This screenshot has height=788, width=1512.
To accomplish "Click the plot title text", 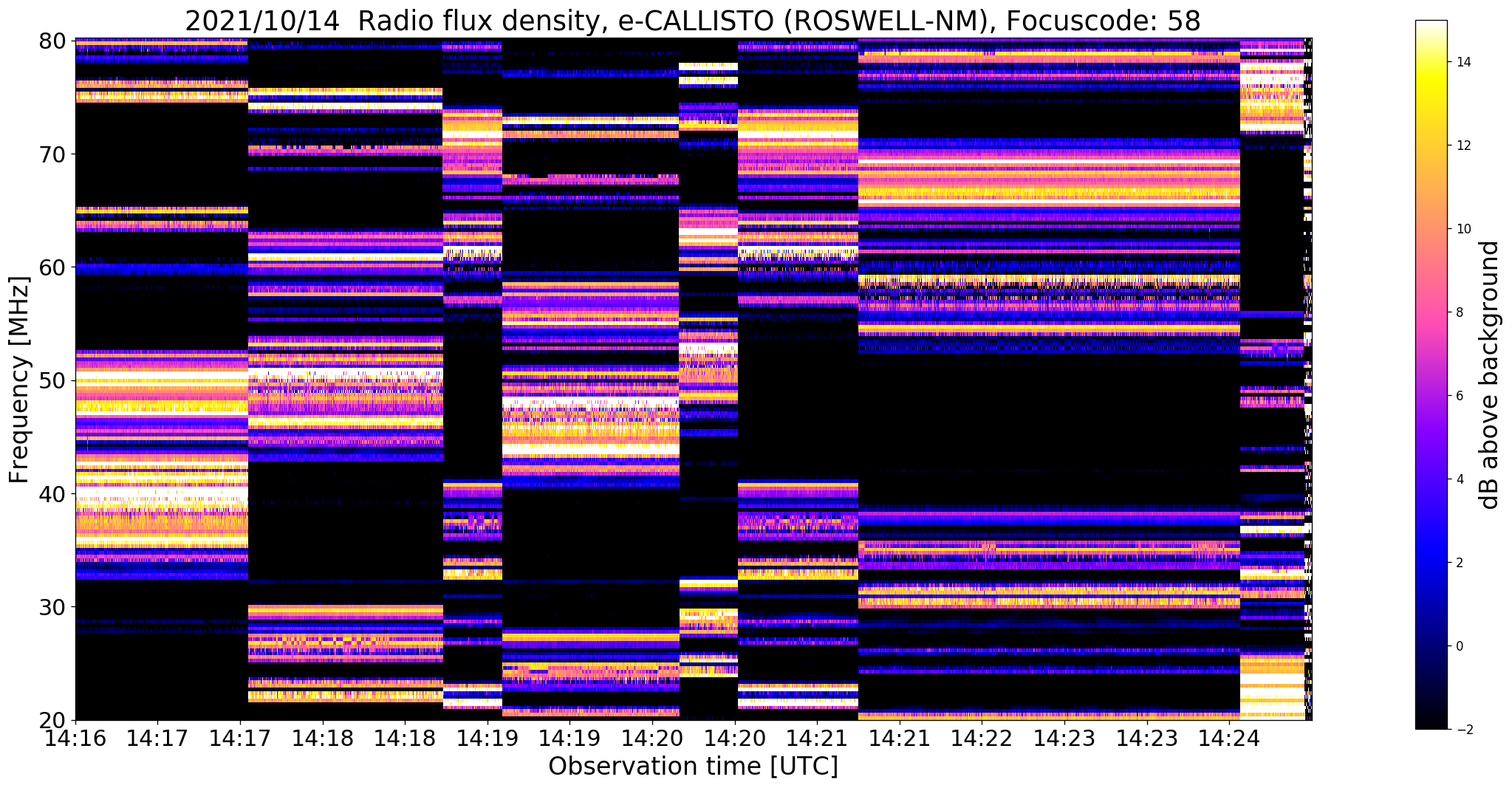I will pyautogui.click(x=693, y=21).
